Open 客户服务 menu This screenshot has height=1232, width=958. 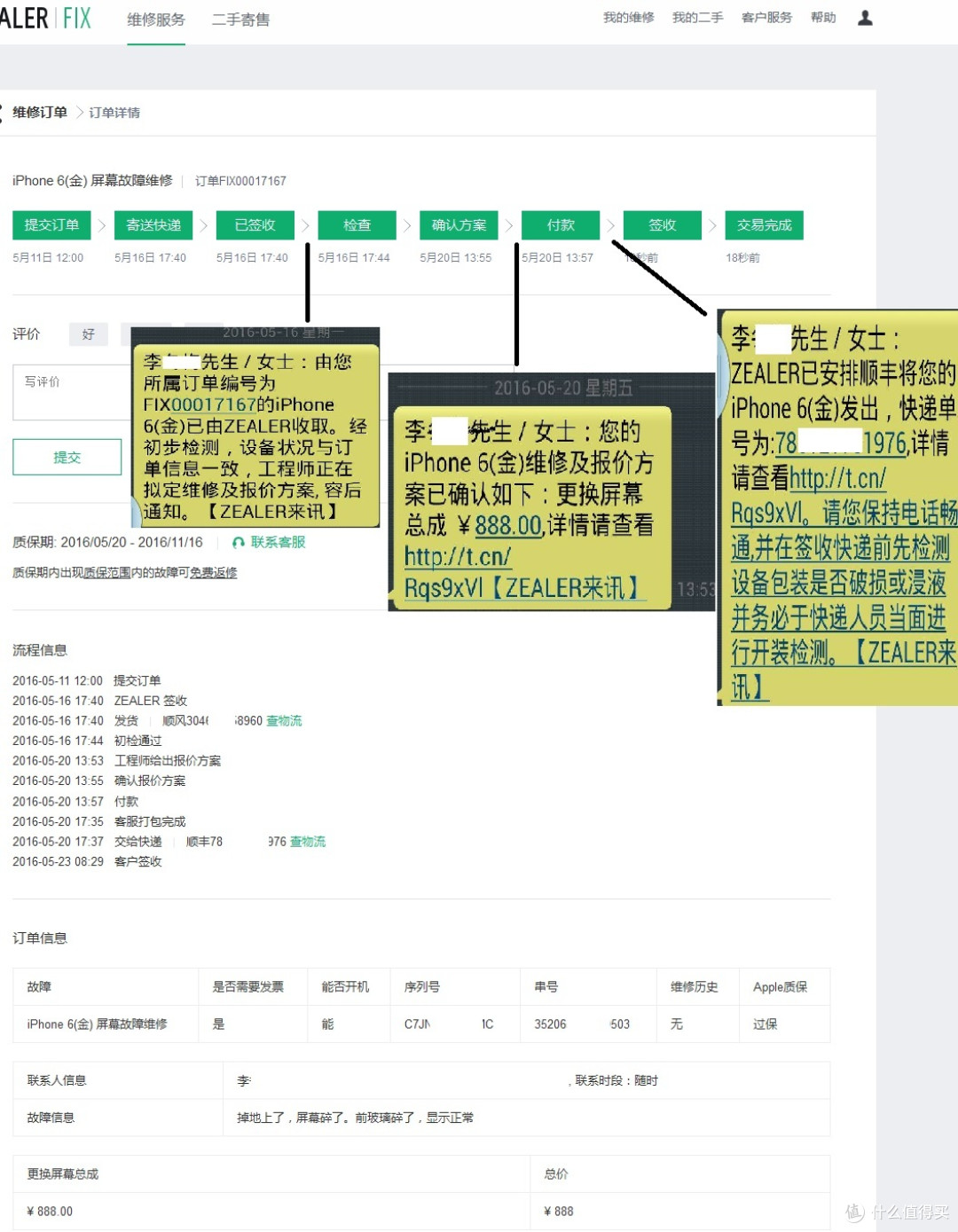tap(766, 18)
